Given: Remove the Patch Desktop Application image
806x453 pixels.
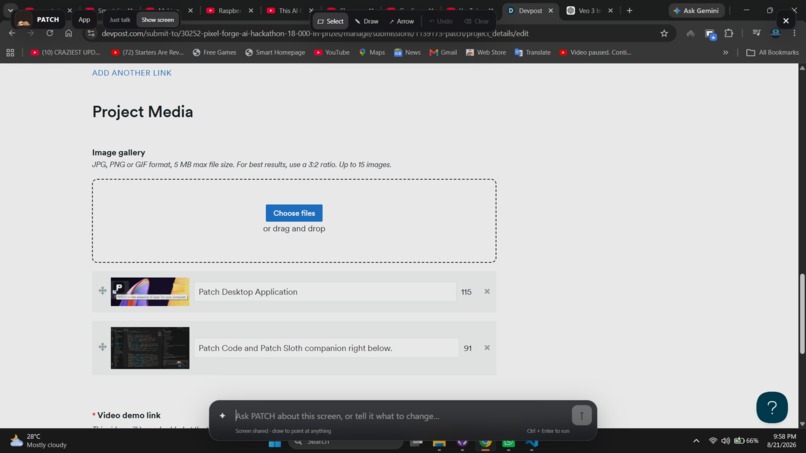Looking at the screenshot, I should [487, 292].
